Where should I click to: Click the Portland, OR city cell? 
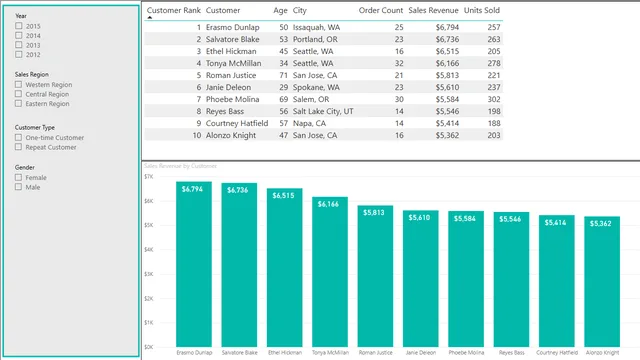click(x=315, y=39)
